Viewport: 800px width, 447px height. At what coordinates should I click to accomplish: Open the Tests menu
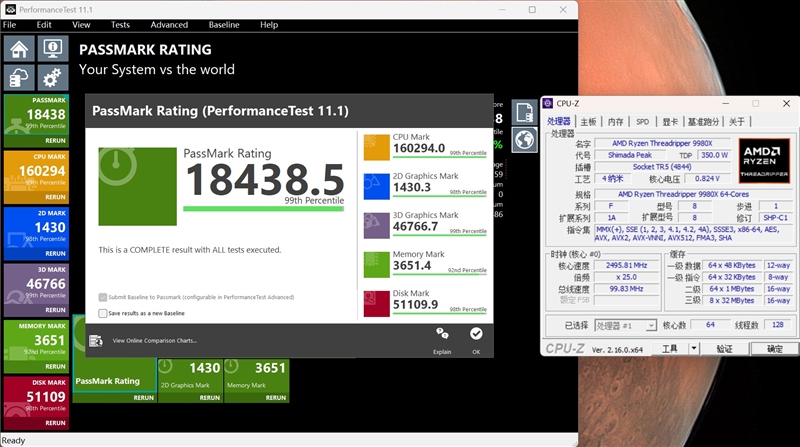[120, 24]
